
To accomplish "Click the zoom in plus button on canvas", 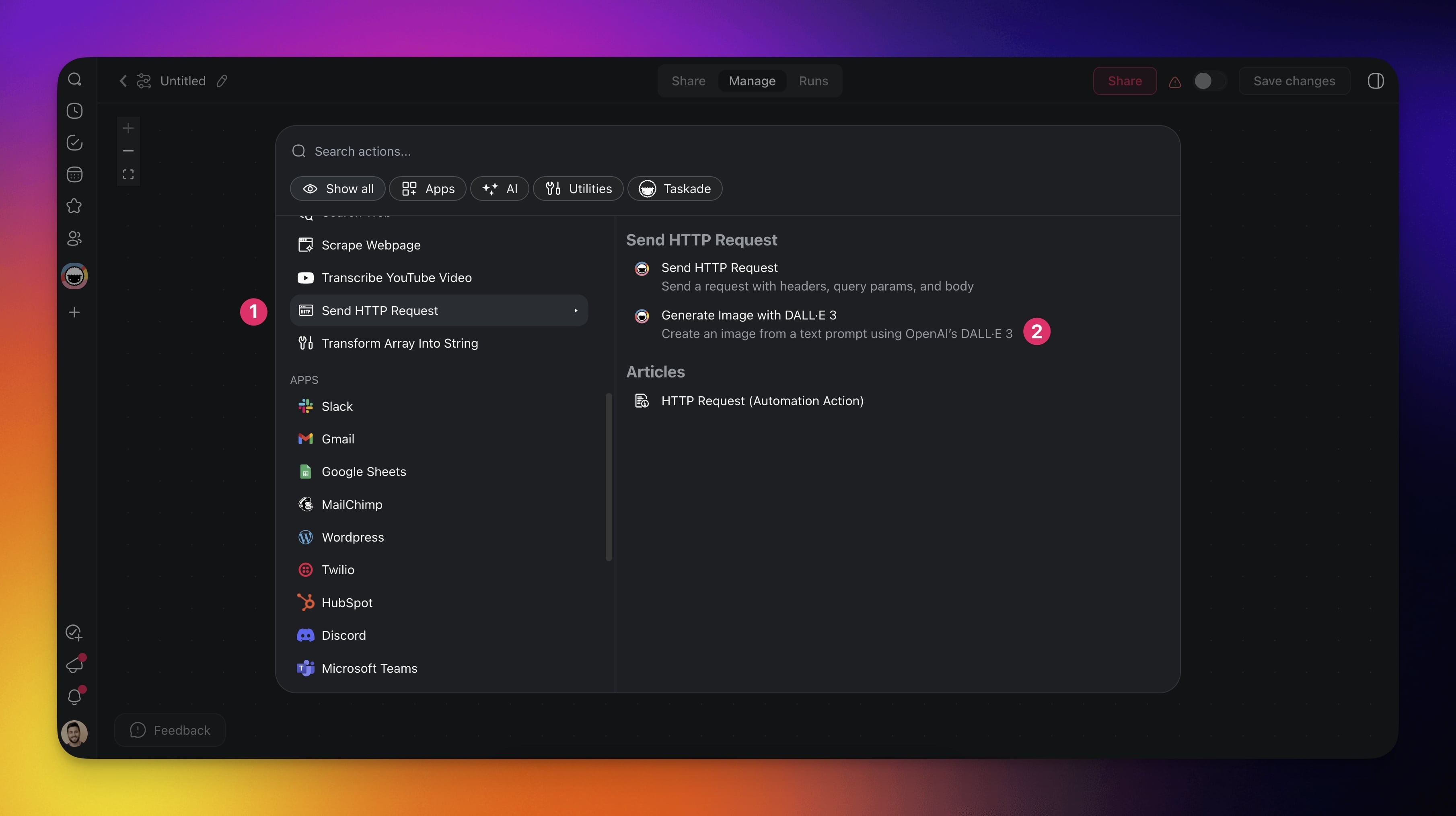I will [x=128, y=128].
